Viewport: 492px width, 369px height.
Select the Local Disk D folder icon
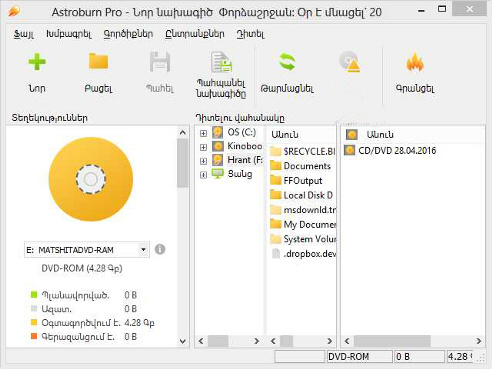coord(276,195)
